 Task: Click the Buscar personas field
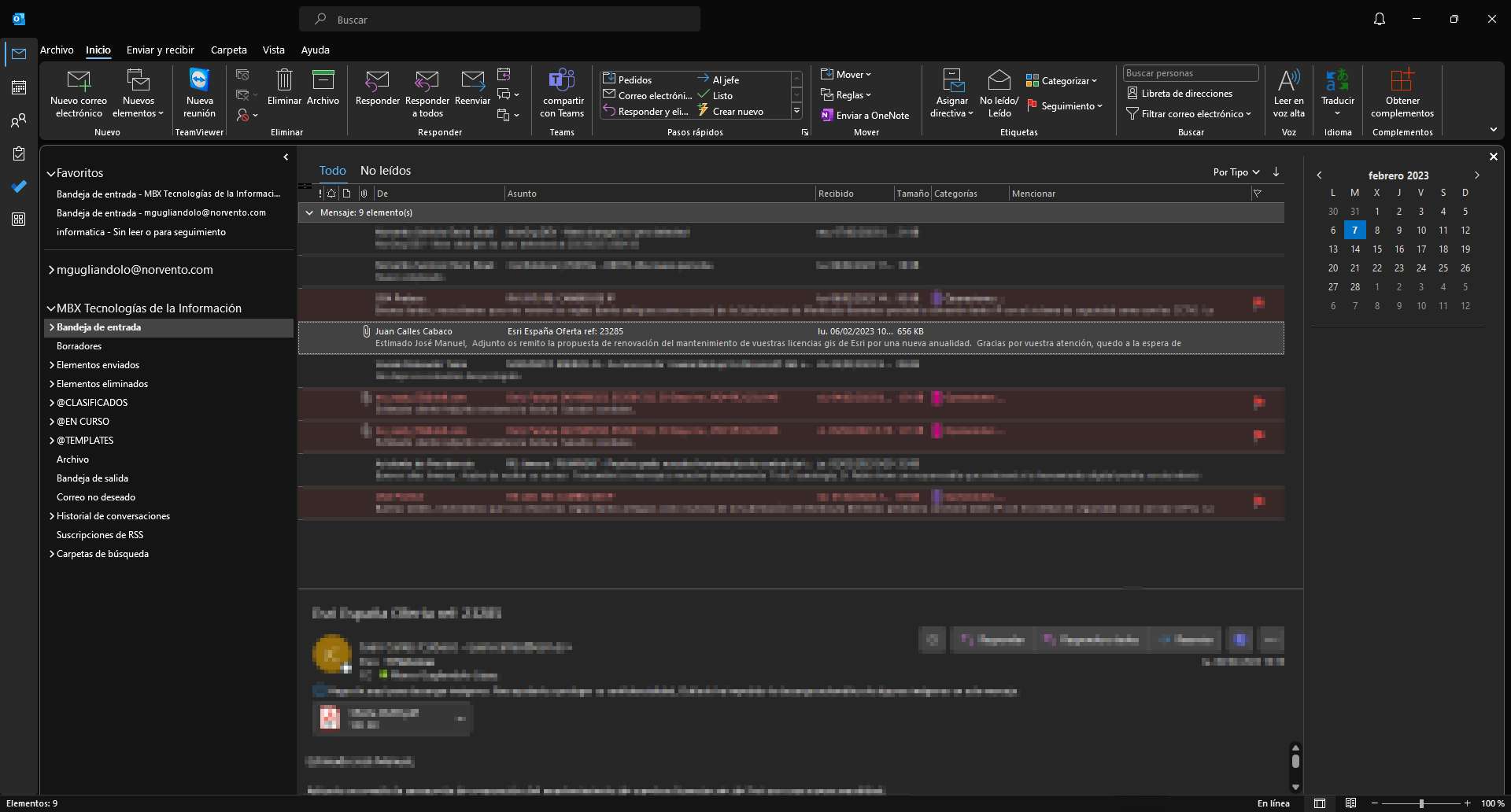tap(1191, 73)
